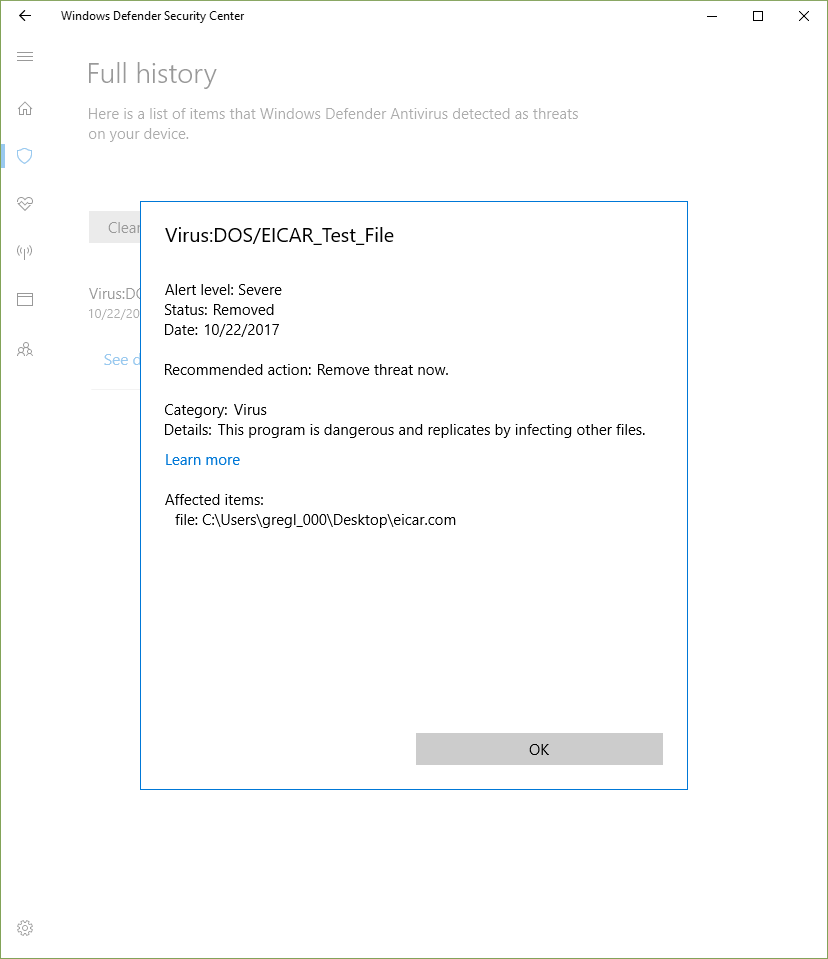Click the Category: Virus line

pyautogui.click(x=215, y=410)
